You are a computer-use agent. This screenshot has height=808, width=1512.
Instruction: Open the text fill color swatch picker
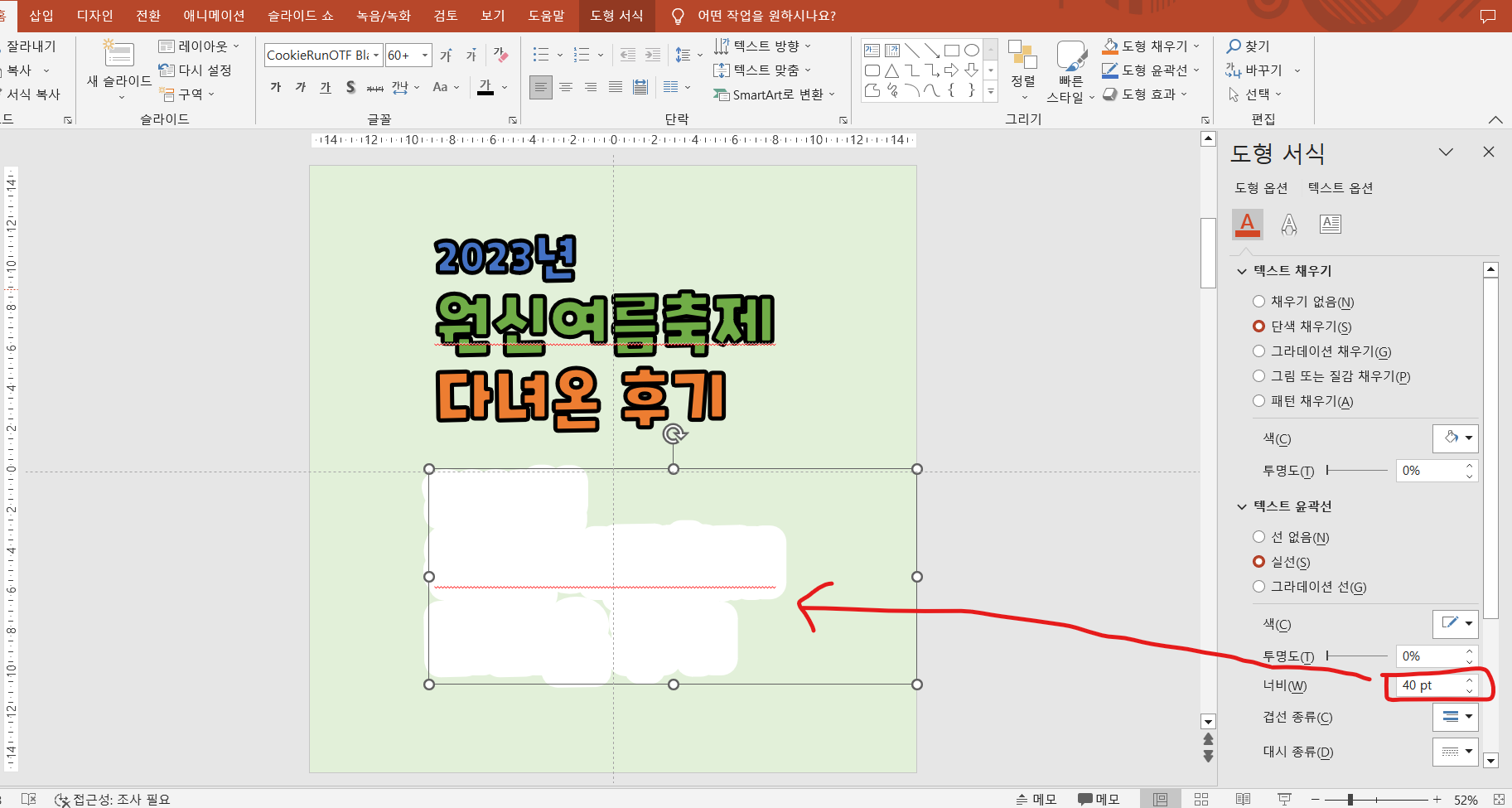coord(1455,438)
